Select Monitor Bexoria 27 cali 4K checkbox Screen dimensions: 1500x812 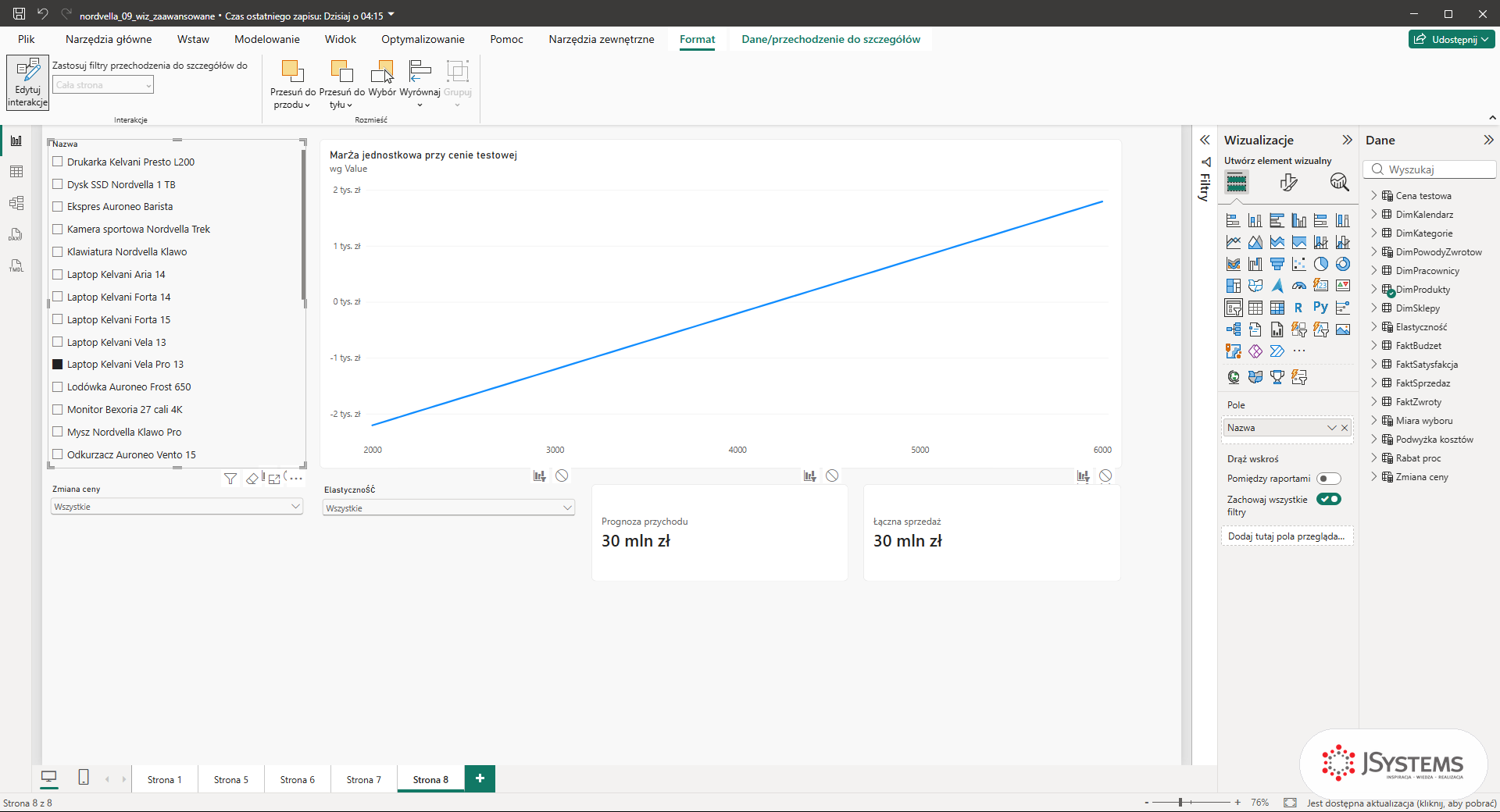tap(57, 409)
